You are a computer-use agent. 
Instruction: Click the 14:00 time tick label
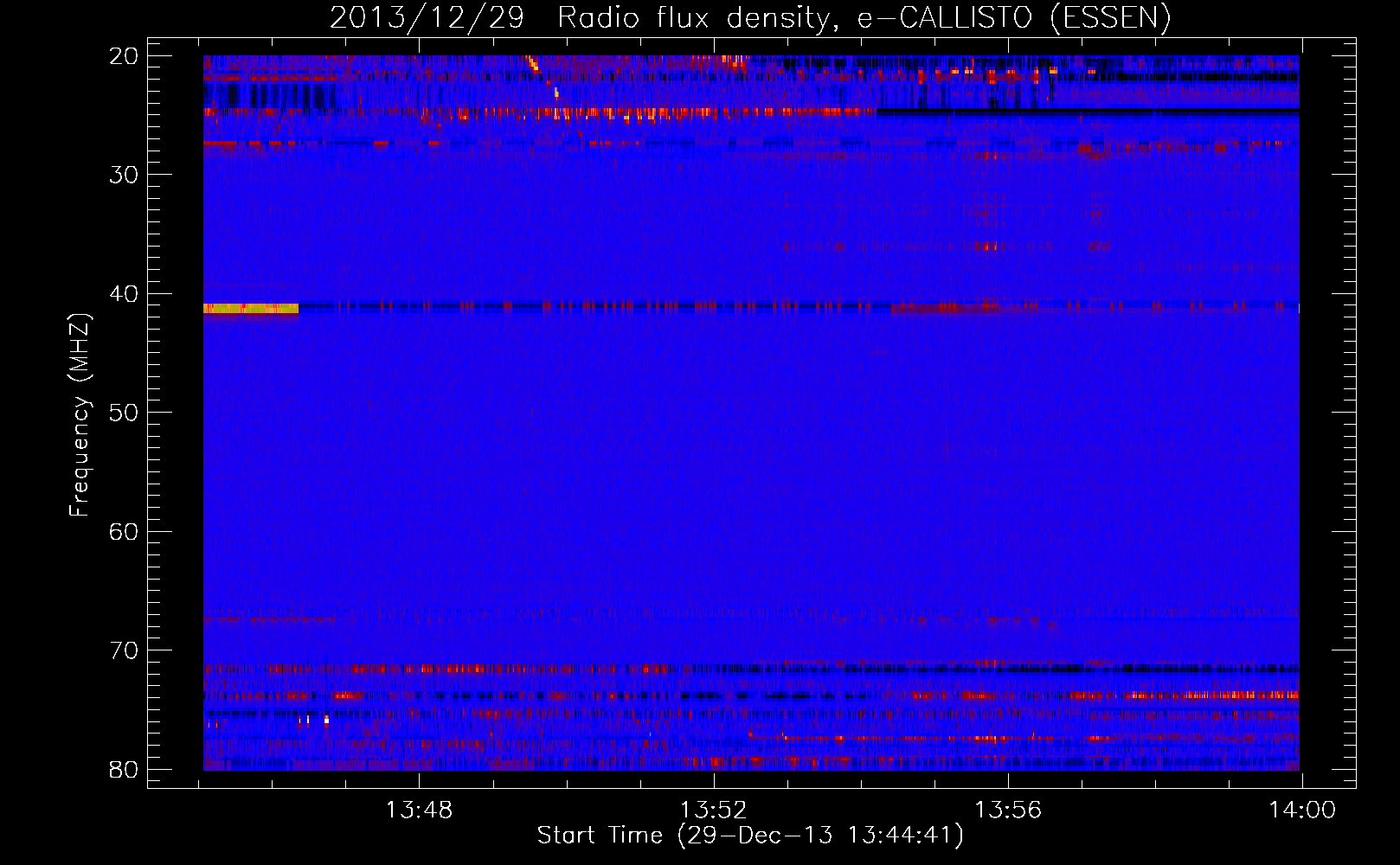[x=1302, y=811]
